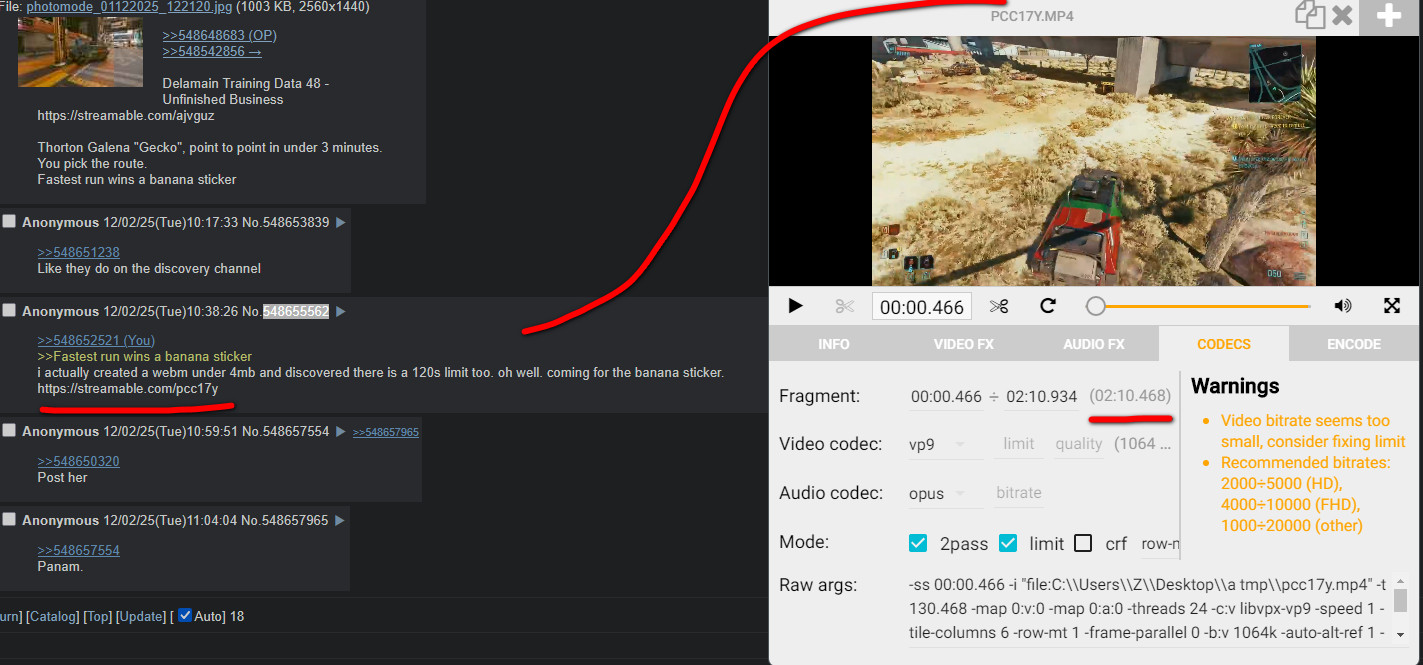Click the dark scissors cut-end icon
Viewport: 1423px width, 665px height.
[x=998, y=306]
